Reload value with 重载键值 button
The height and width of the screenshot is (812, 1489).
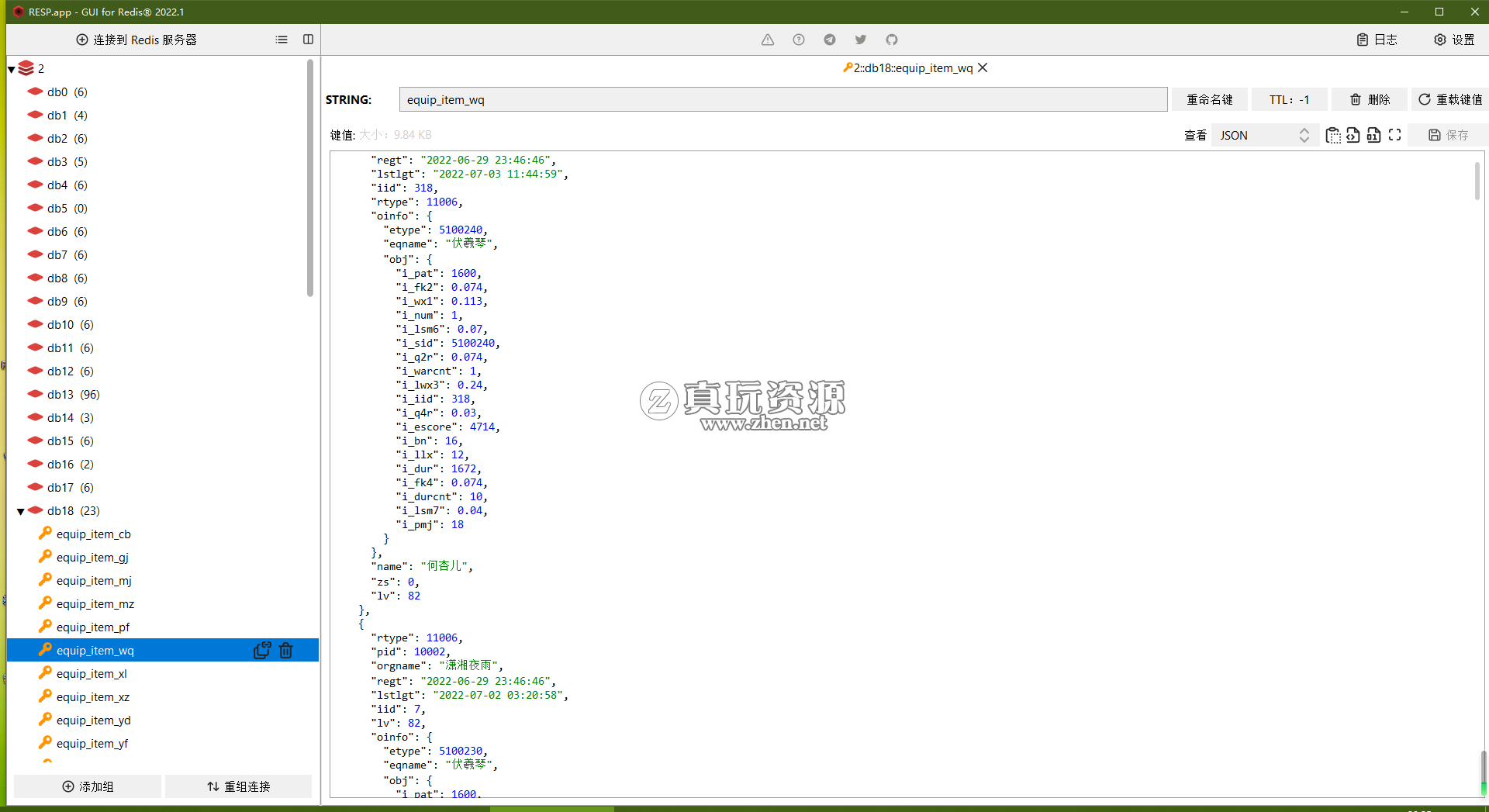(x=1449, y=99)
